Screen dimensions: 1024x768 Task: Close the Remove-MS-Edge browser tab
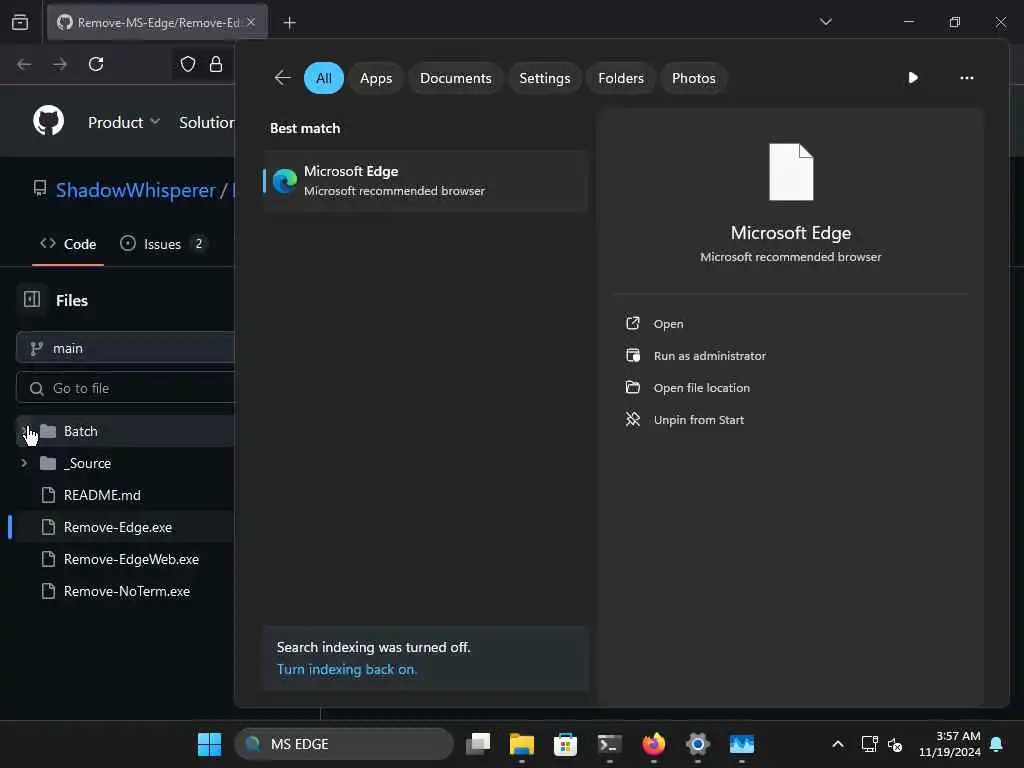point(251,22)
